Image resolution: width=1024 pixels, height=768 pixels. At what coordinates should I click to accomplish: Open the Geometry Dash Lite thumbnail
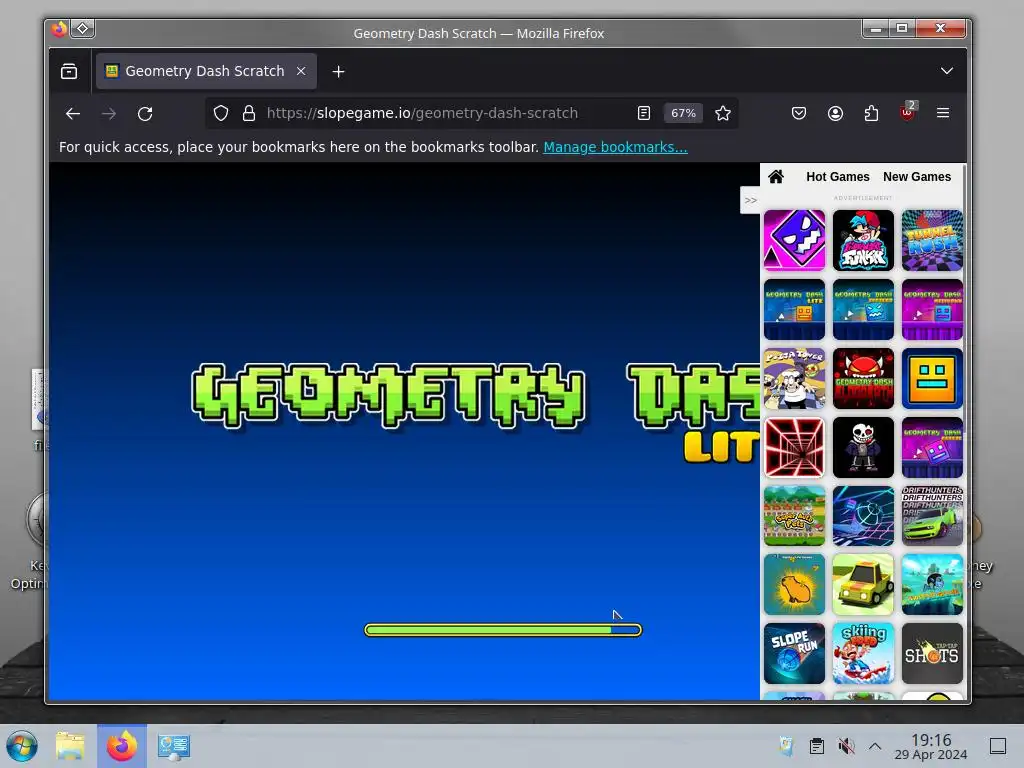pos(794,310)
